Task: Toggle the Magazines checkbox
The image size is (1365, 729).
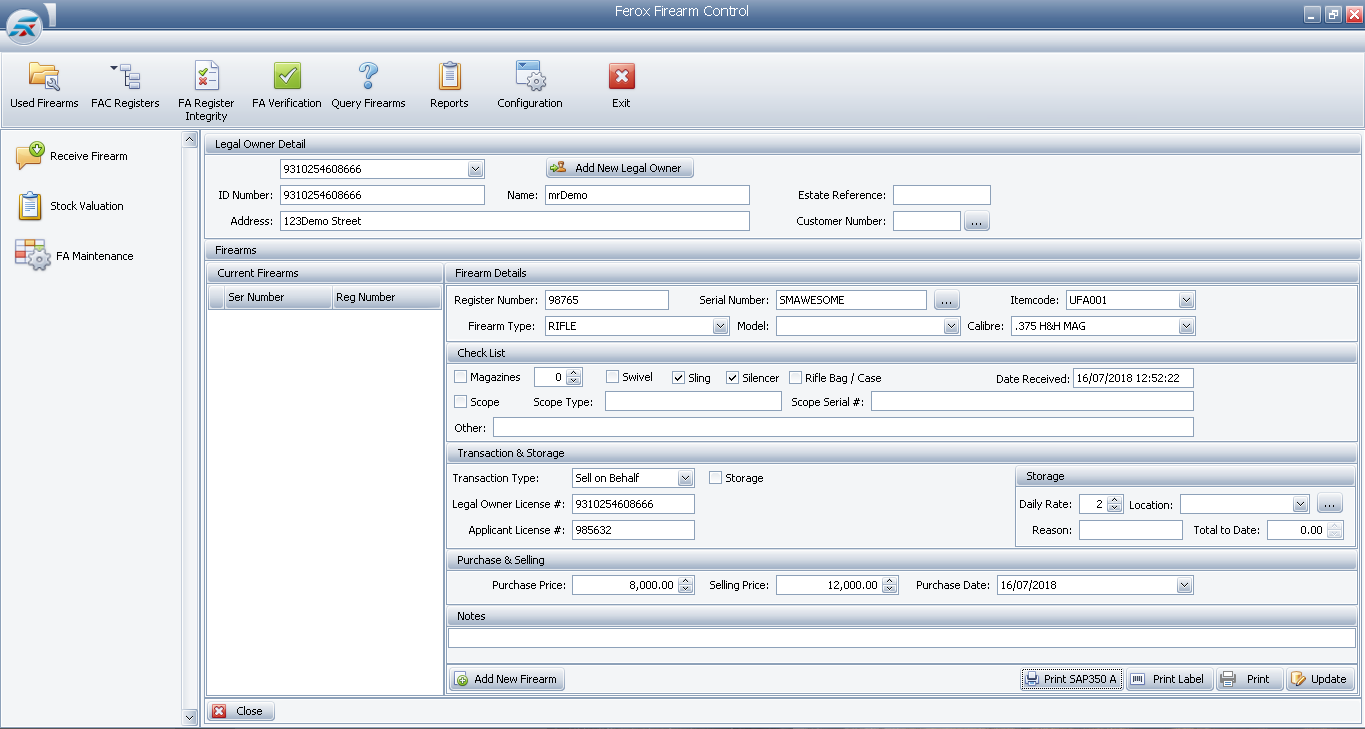Action: click(x=461, y=377)
